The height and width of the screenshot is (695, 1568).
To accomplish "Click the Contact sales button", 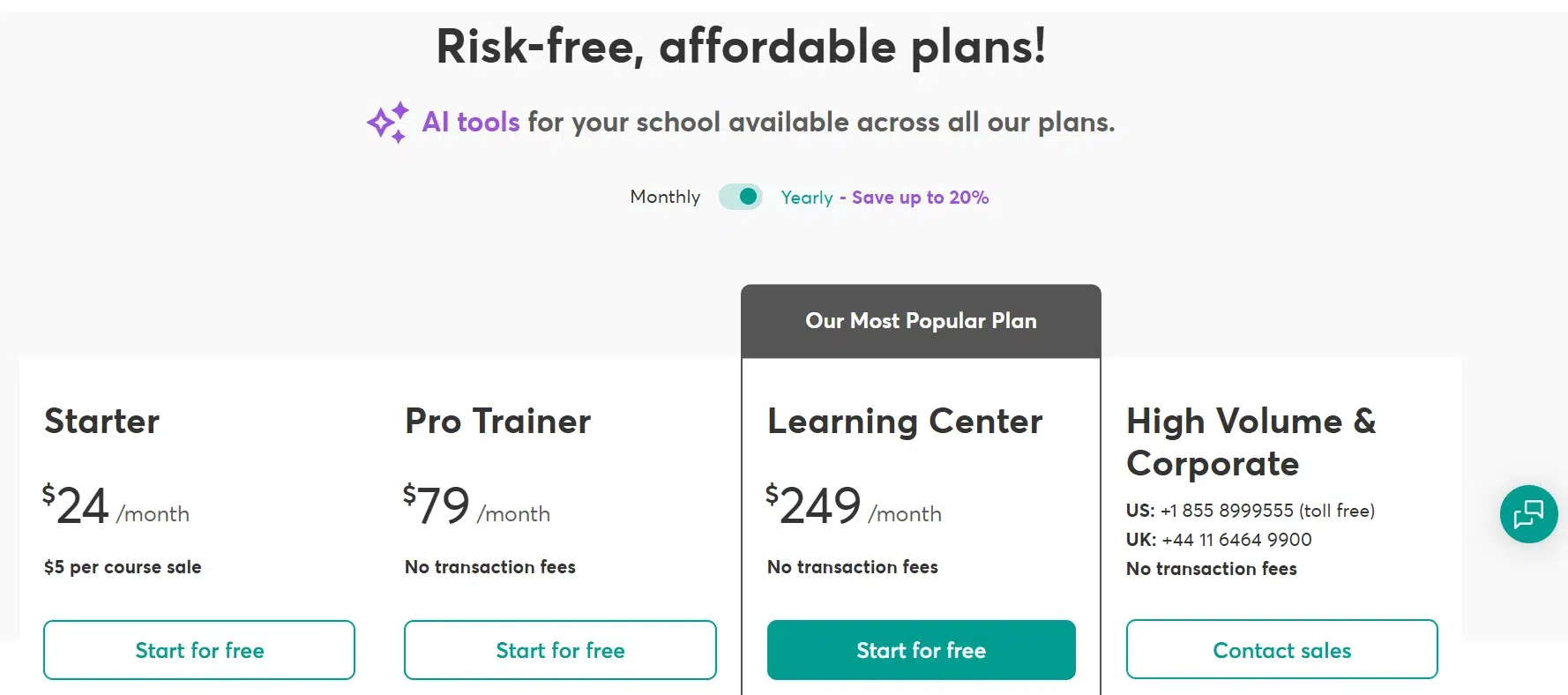I will click(1281, 650).
